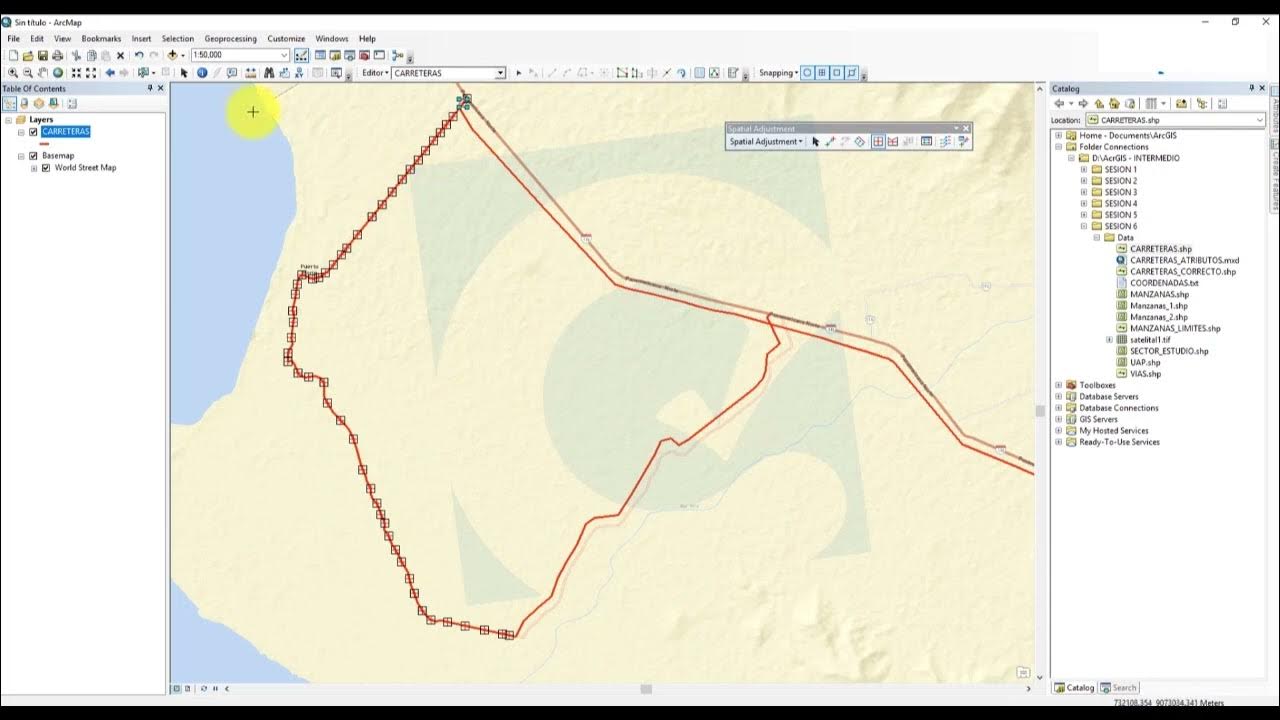
Task: Toggle End Snapping button
Action: tap(822, 73)
